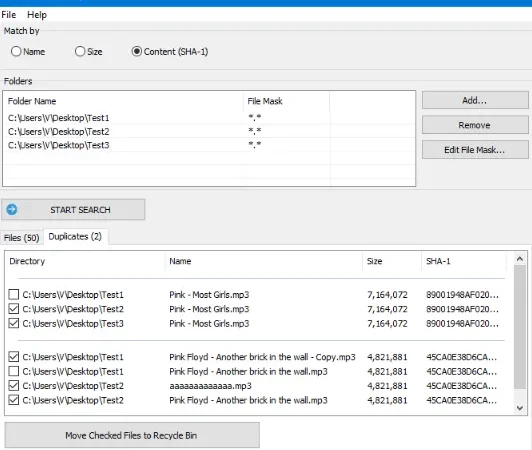The width and height of the screenshot is (532, 450).
Task: Switch to the Duplicates (2) tab
Action: point(75,237)
